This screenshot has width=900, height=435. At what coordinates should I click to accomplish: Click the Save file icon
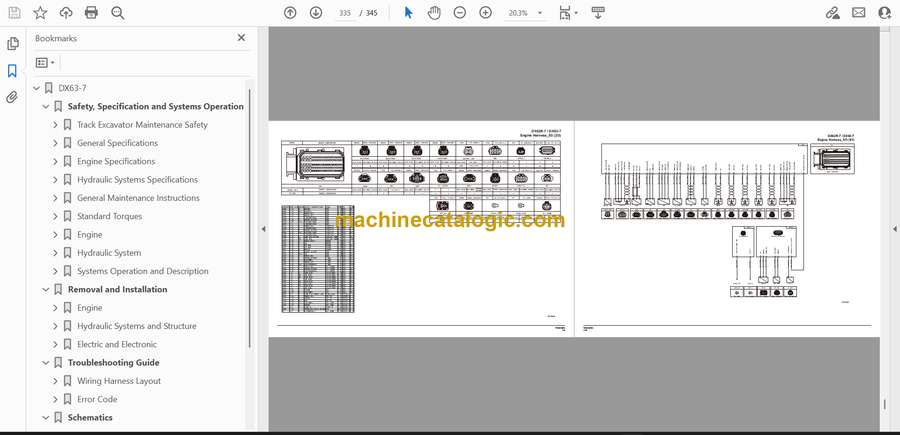pyautogui.click(x=14, y=13)
